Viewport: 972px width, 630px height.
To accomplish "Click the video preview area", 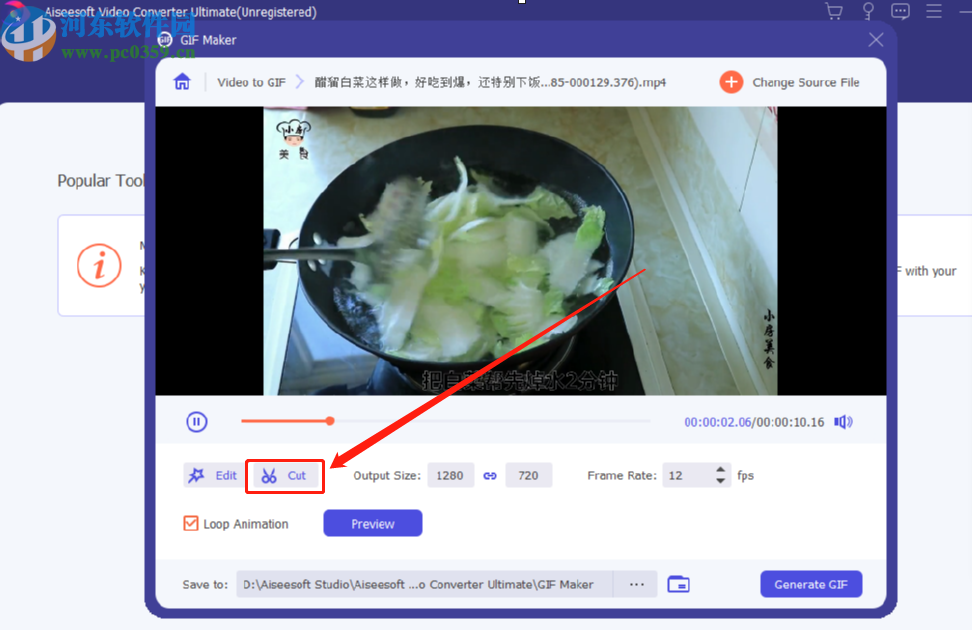I will (521, 251).
